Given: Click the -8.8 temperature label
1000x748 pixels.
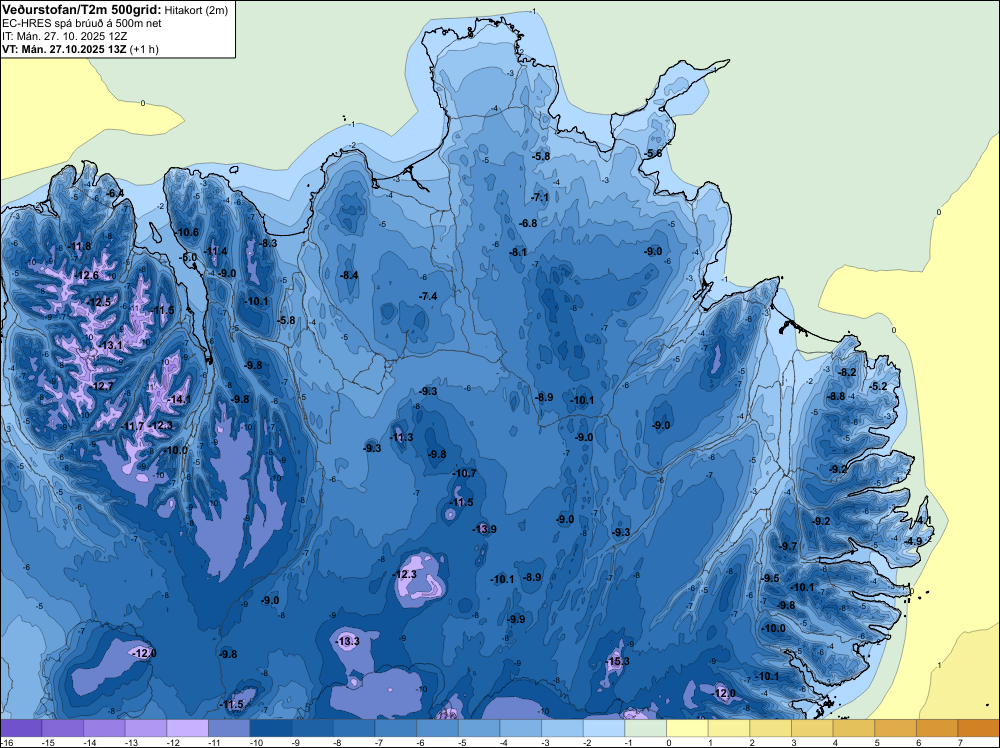Looking at the screenshot, I should pos(836,396).
